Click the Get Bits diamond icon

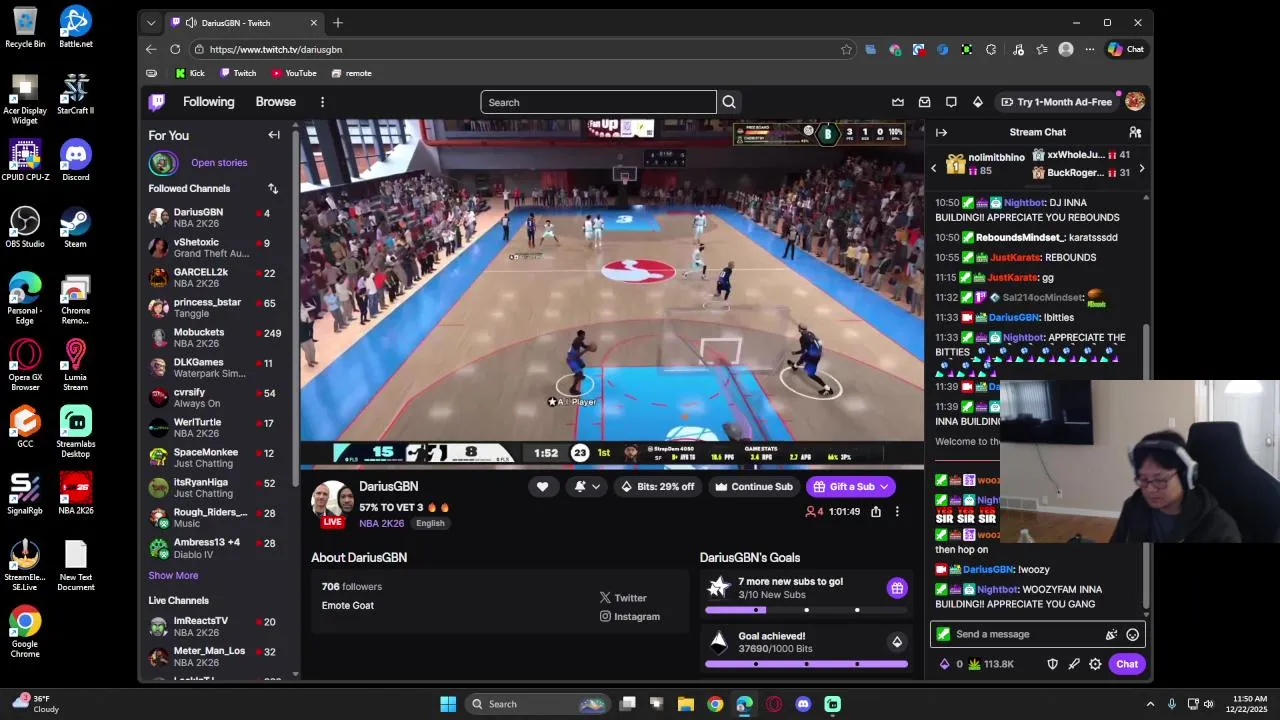(x=978, y=102)
